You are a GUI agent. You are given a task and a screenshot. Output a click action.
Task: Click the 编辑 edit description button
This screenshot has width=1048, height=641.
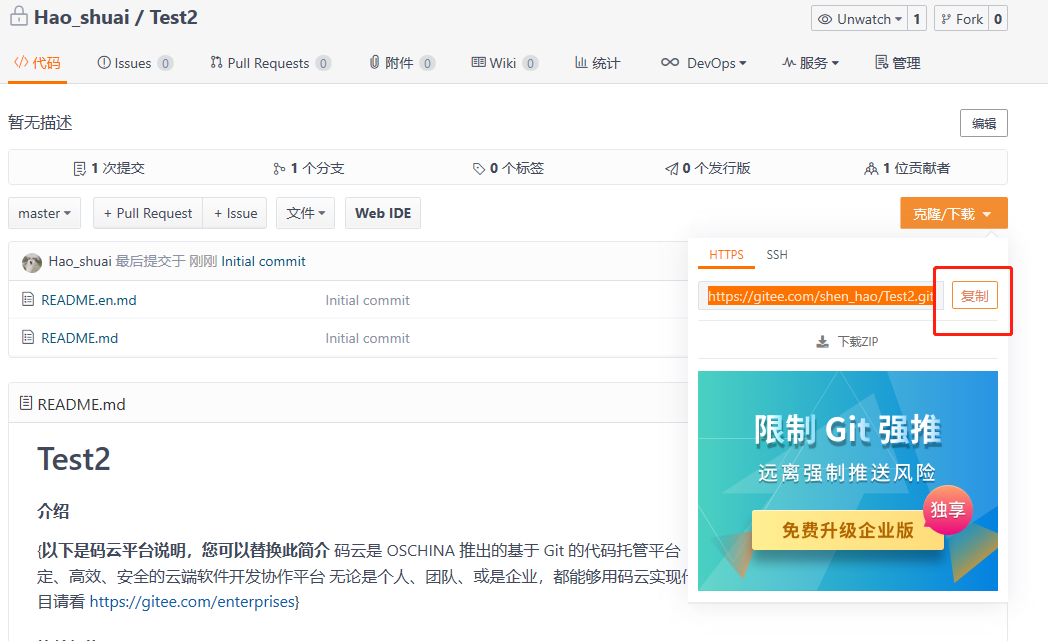pyautogui.click(x=984, y=123)
